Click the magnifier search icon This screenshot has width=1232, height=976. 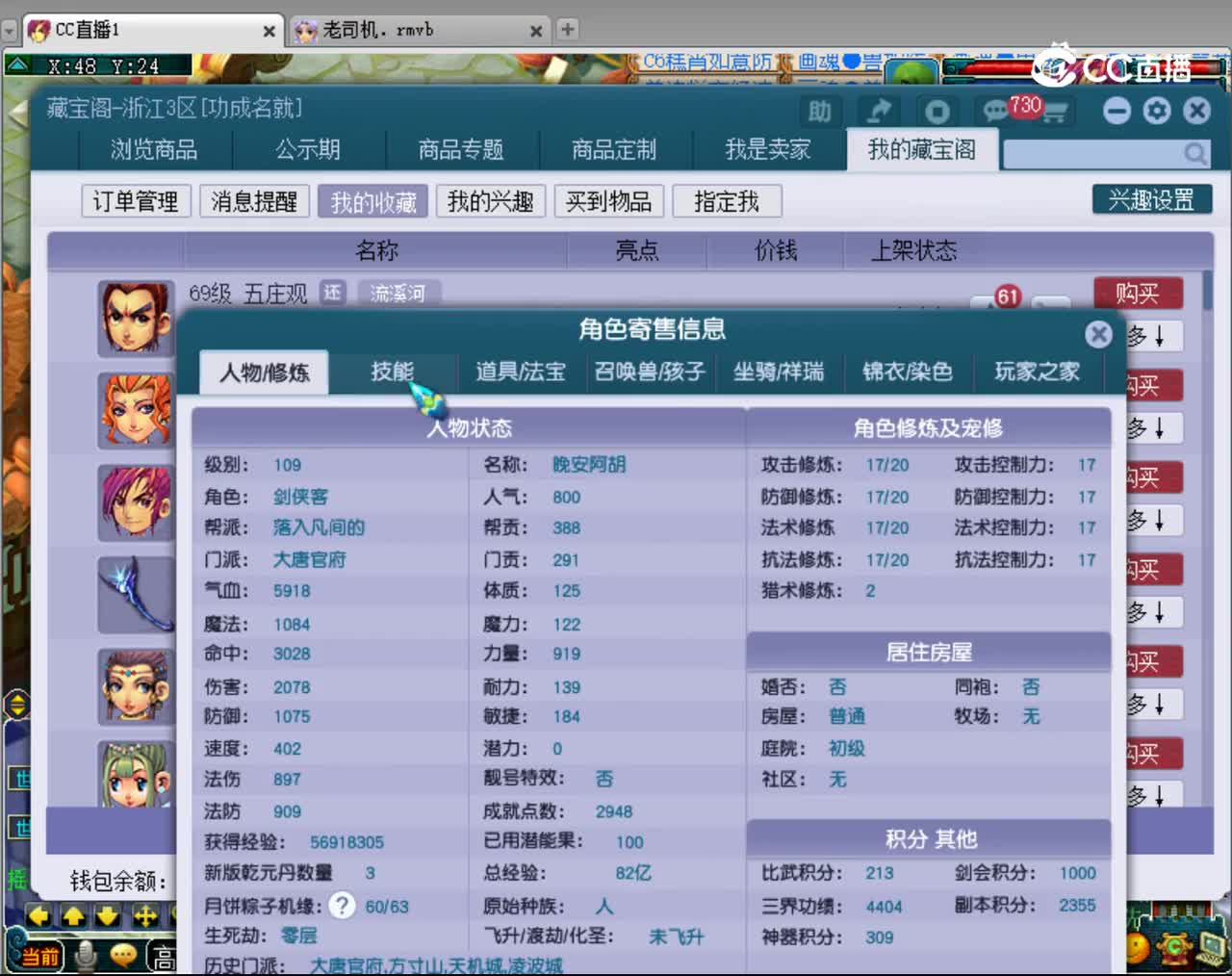point(1195,153)
